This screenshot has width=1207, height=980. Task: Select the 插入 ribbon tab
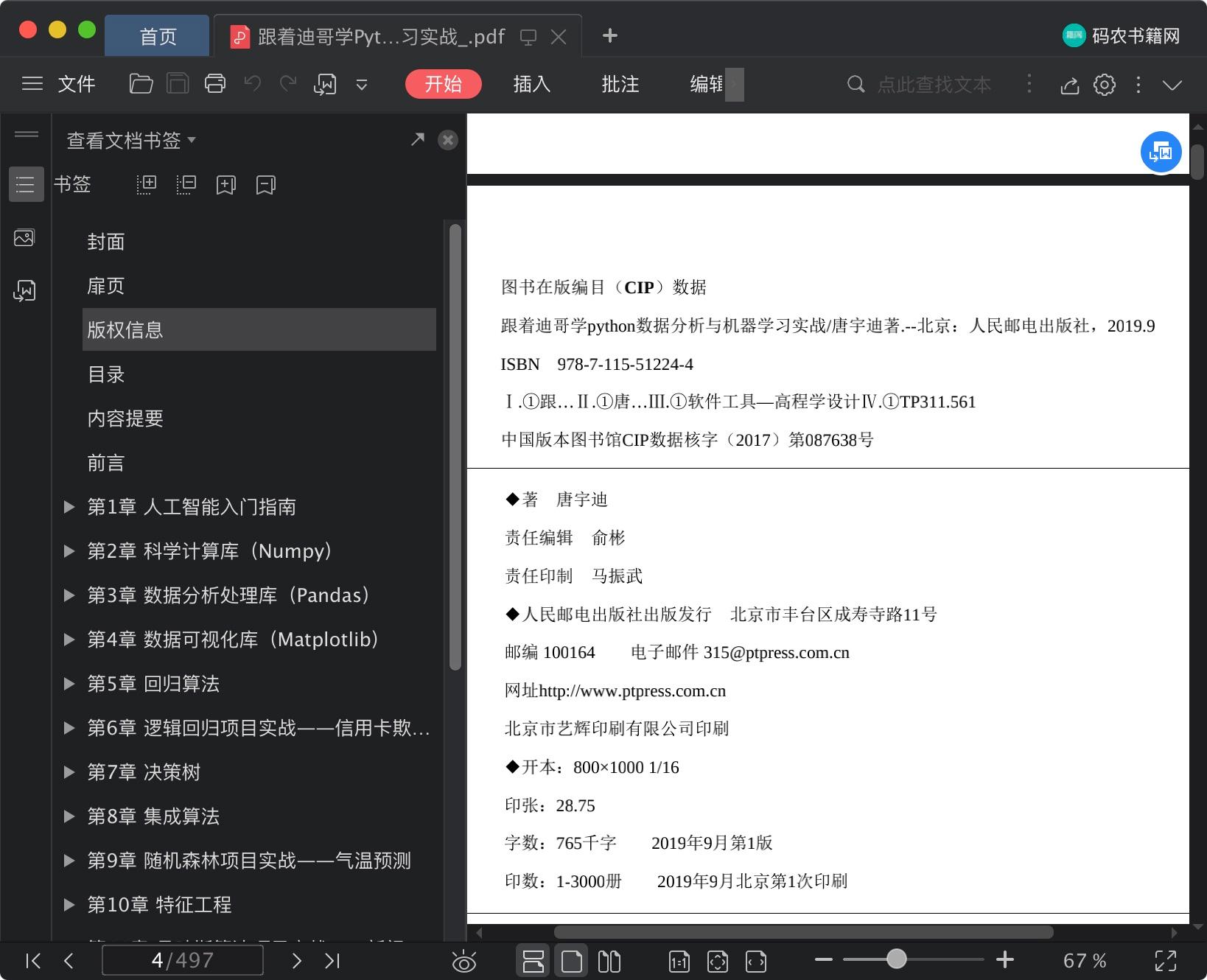click(x=532, y=84)
